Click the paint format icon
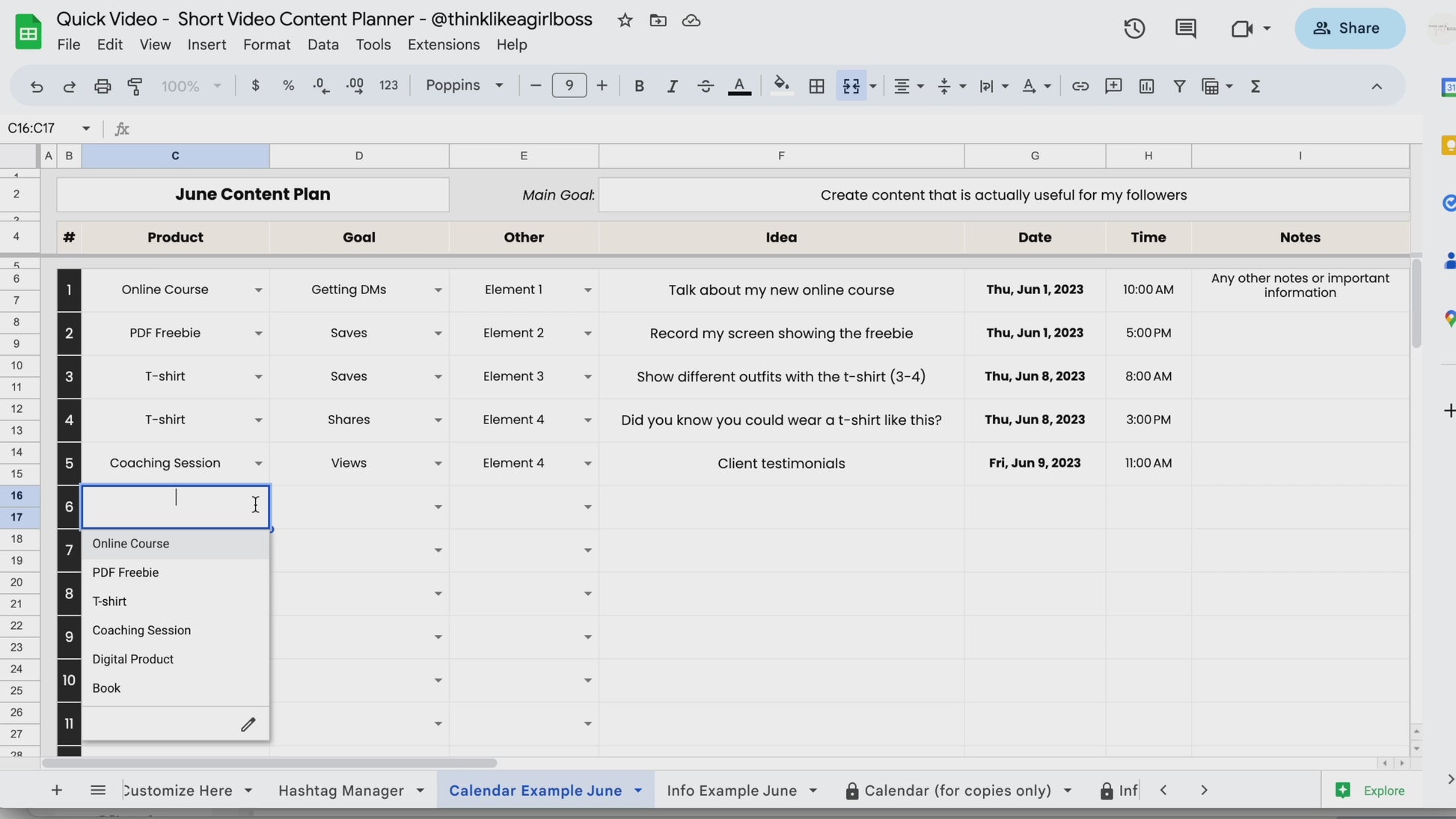 click(x=135, y=86)
